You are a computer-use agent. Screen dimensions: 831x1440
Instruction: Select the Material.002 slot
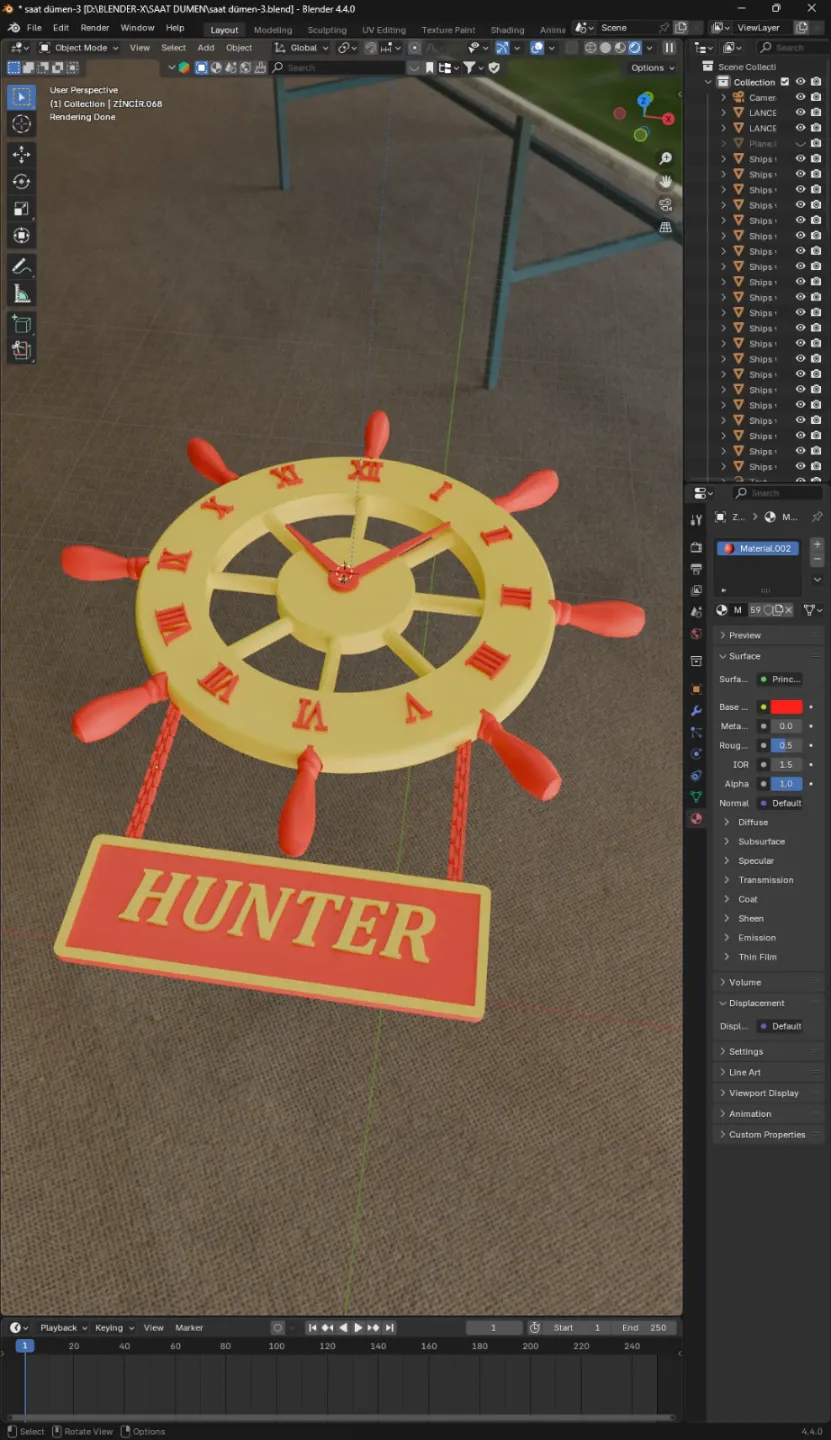pos(758,548)
